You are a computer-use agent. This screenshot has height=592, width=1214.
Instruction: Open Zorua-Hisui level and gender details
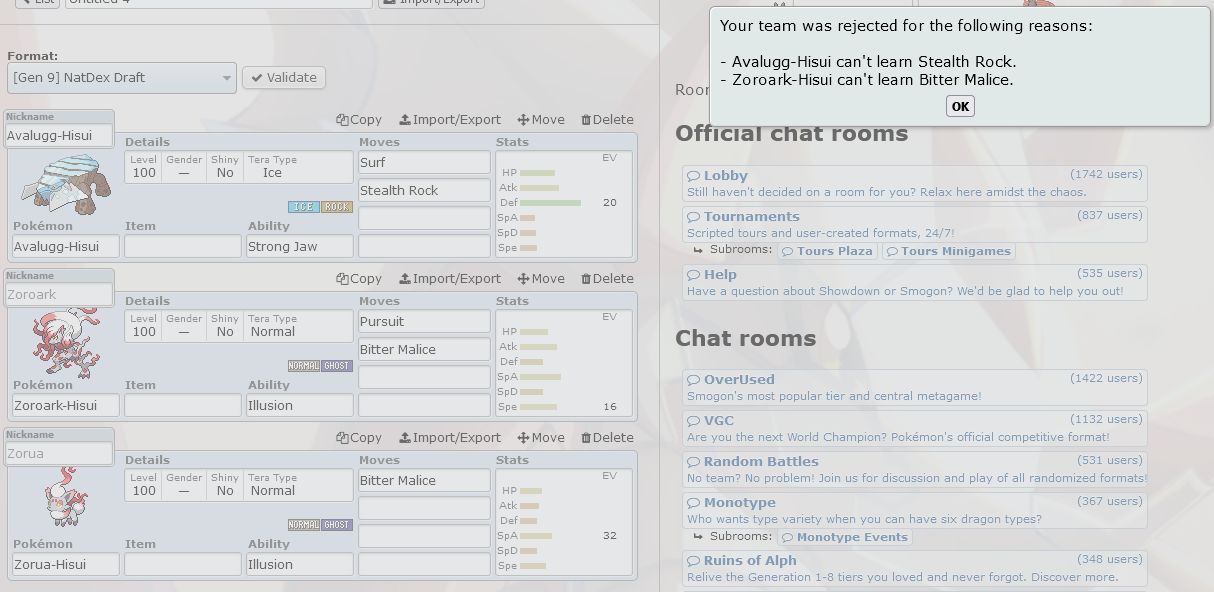239,485
